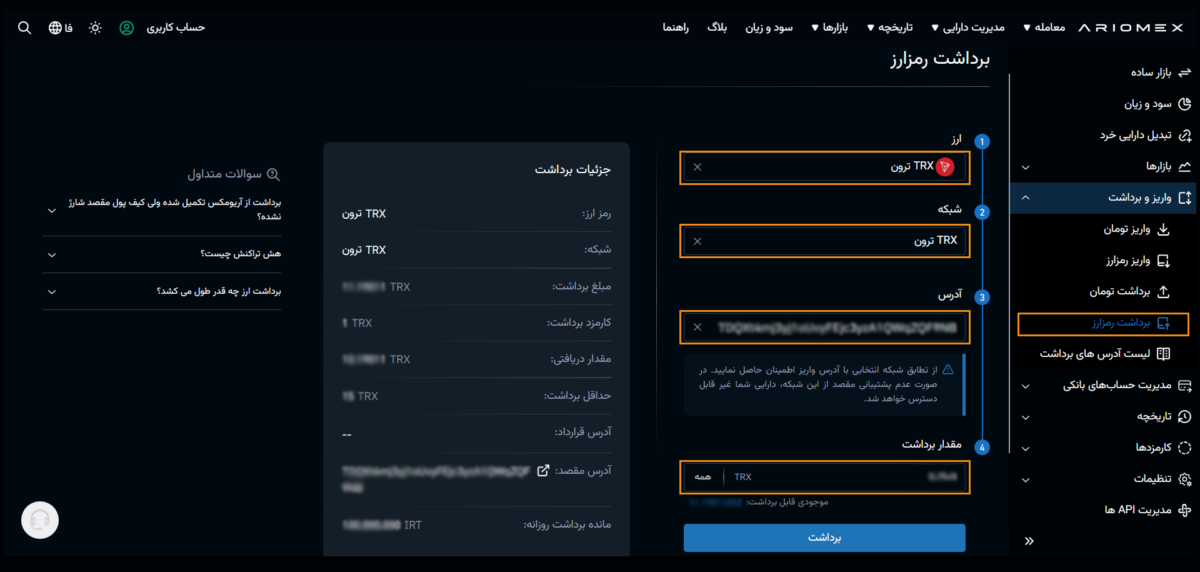Viewport: 1200px width, 572px height.
Task: Expand the بازارها sidebar section
Action: pyautogui.click(x=1100, y=167)
